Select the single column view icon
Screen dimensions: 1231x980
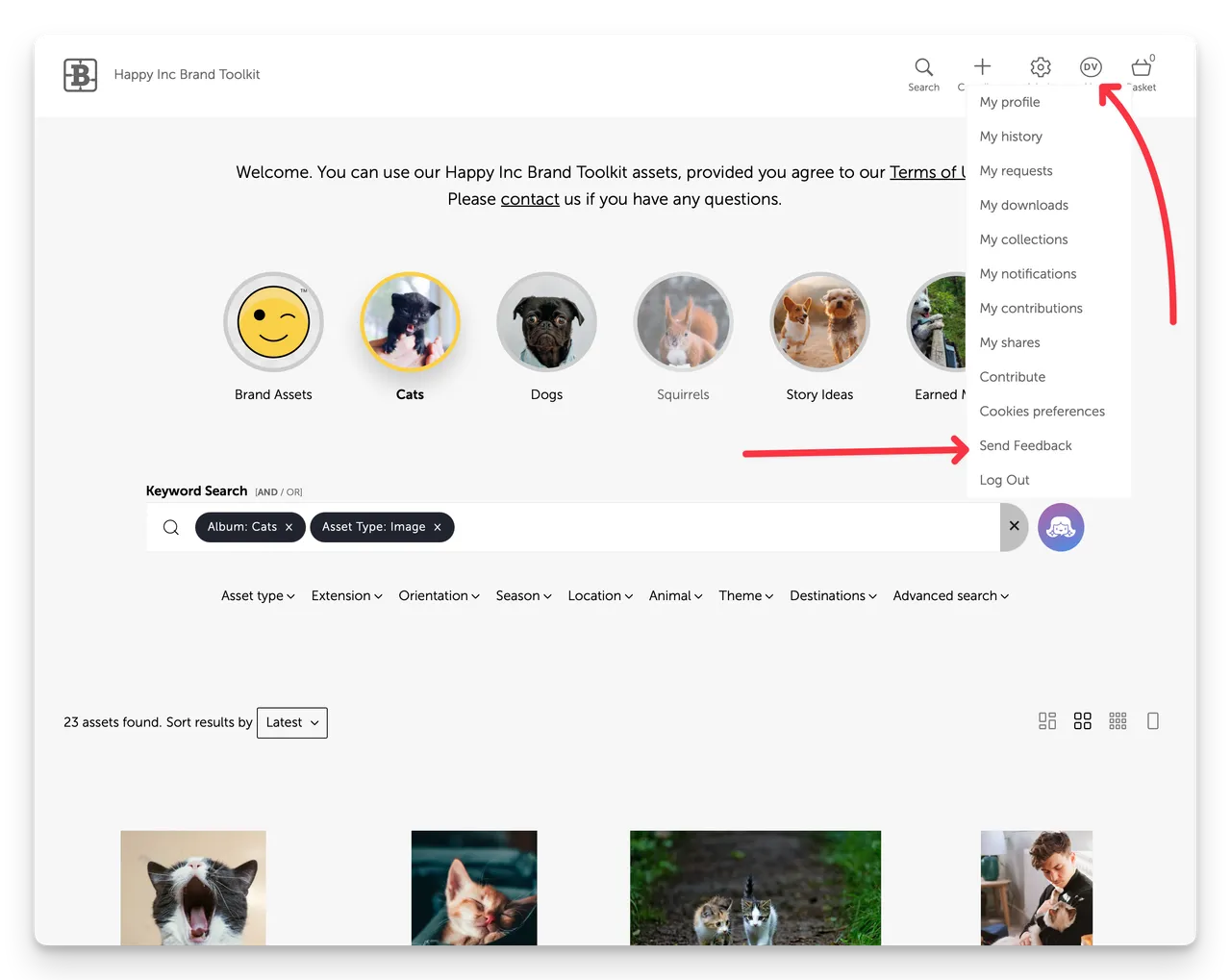point(1153,721)
